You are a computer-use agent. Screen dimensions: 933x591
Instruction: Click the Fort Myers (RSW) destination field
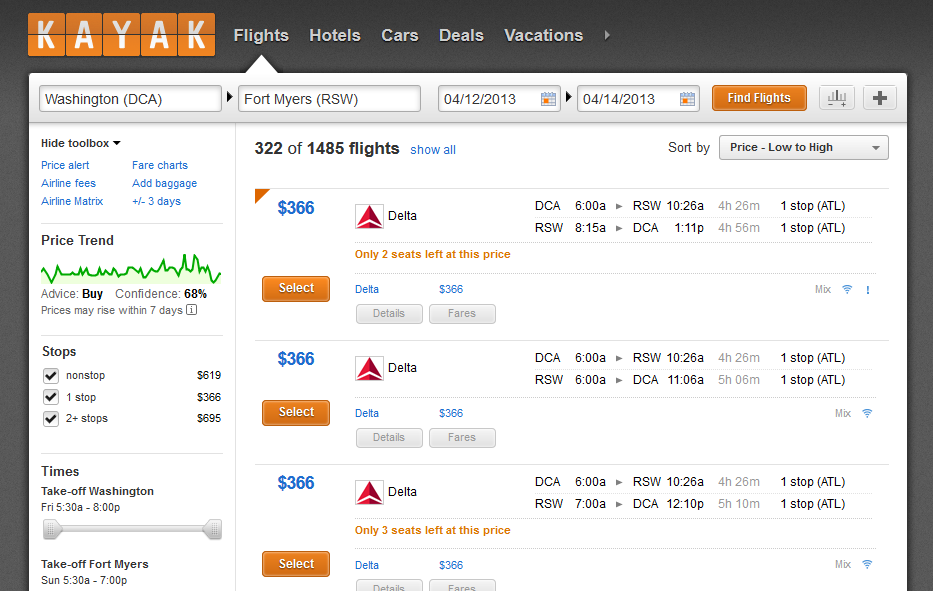[330, 99]
